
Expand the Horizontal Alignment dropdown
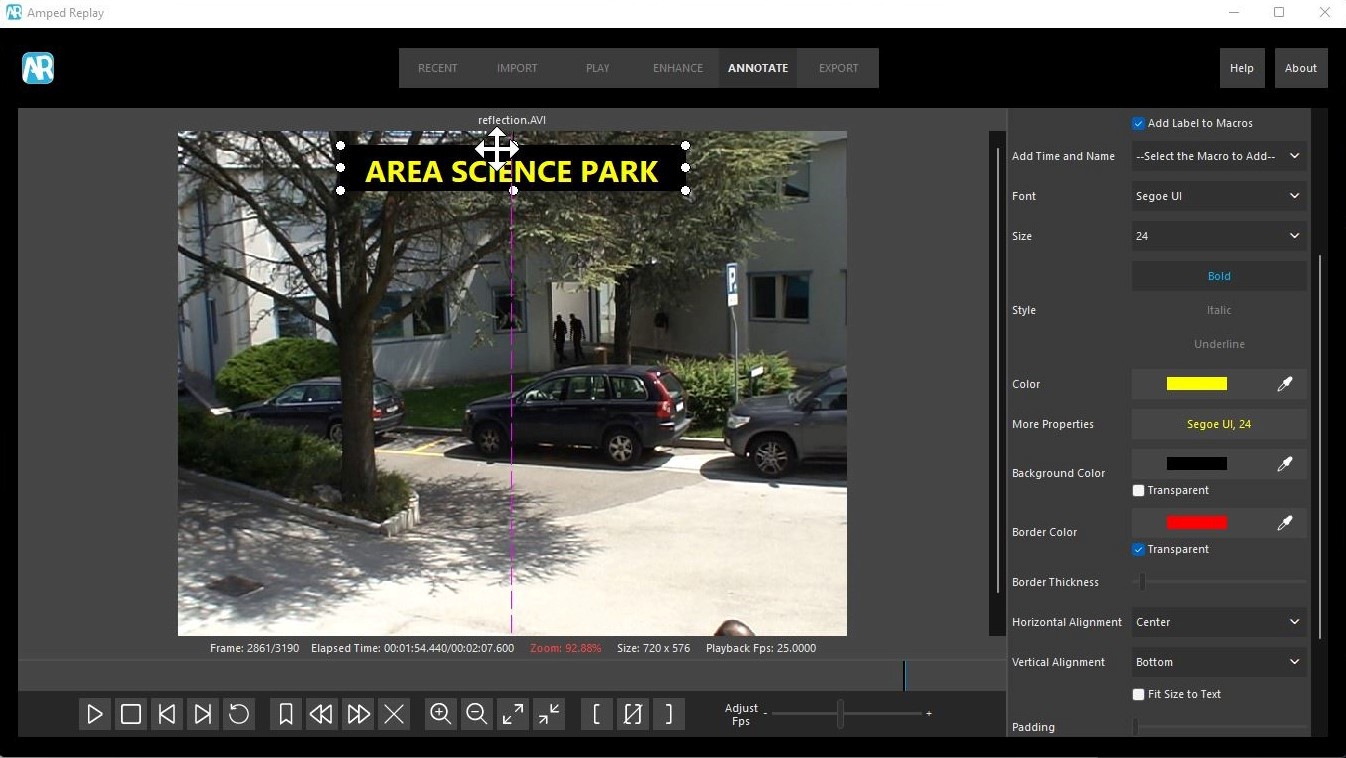(x=1219, y=622)
